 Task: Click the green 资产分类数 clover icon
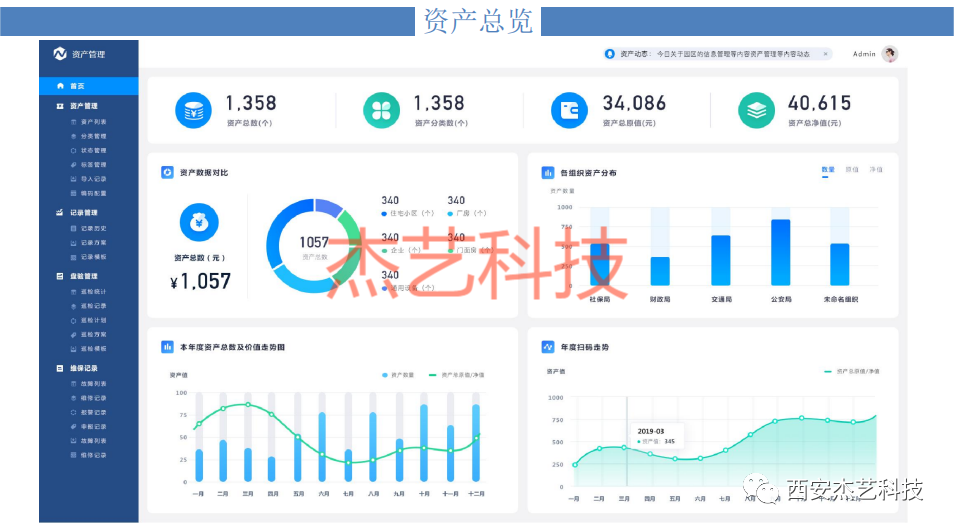[381, 110]
